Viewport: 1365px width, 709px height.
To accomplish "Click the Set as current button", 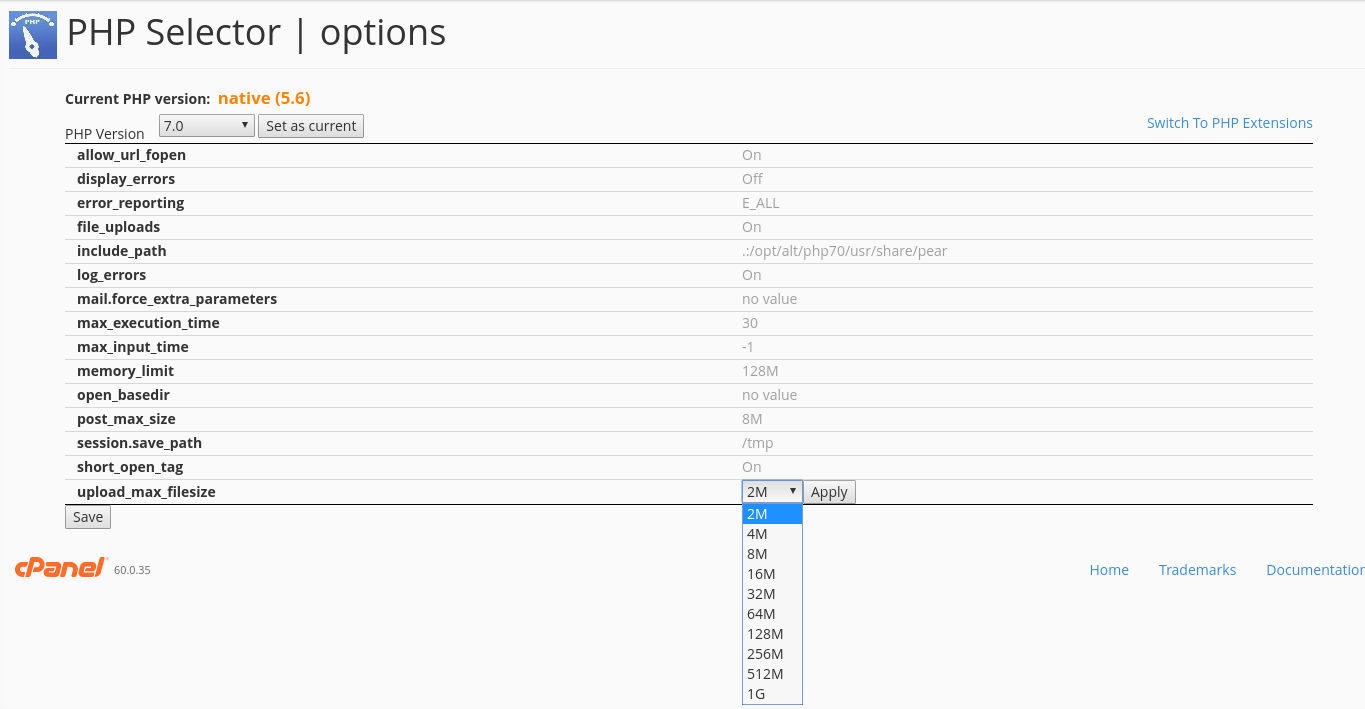I will pyautogui.click(x=311, y=126).
